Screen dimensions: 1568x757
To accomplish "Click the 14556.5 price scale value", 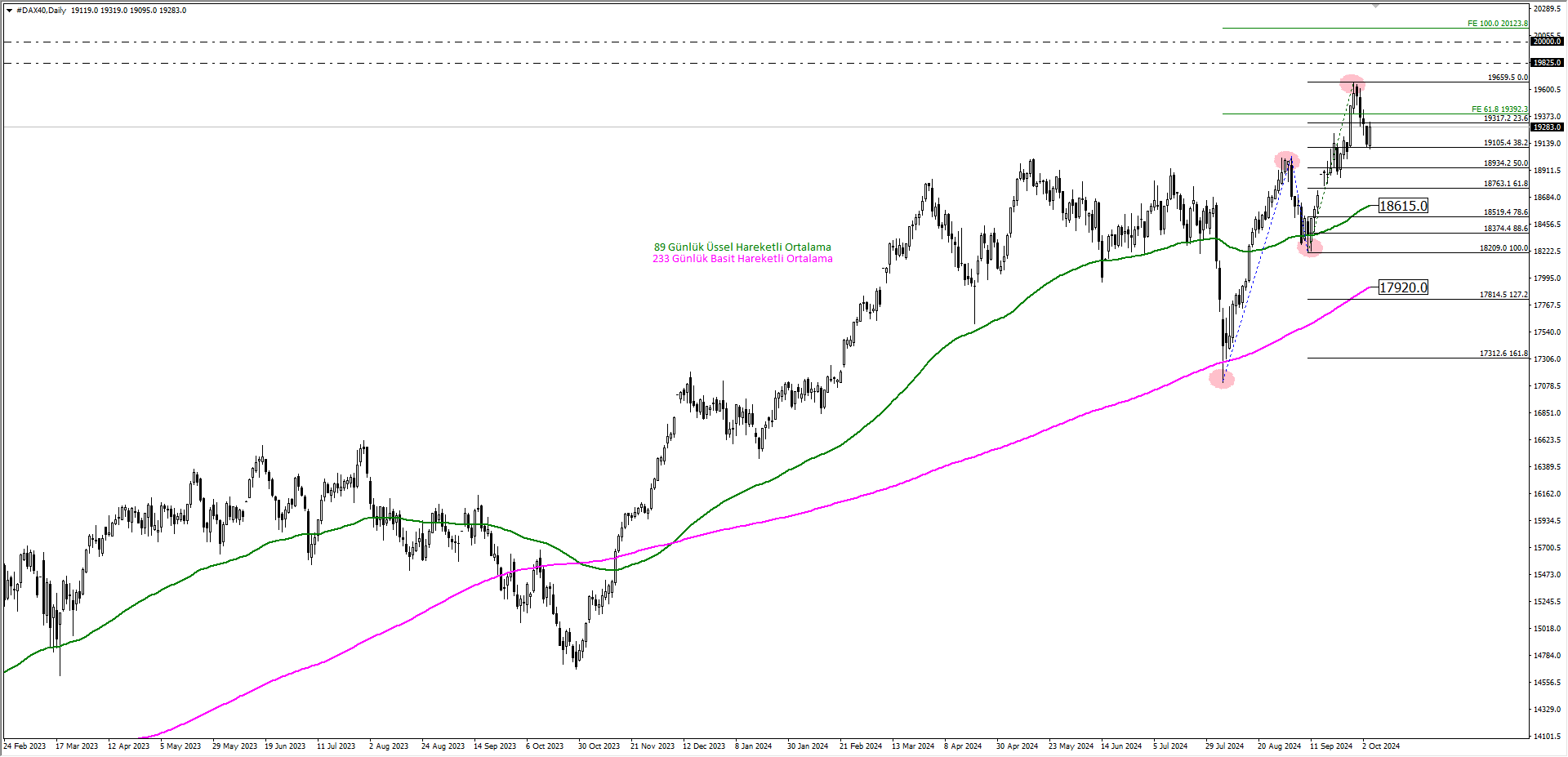I will point(1548,683).
